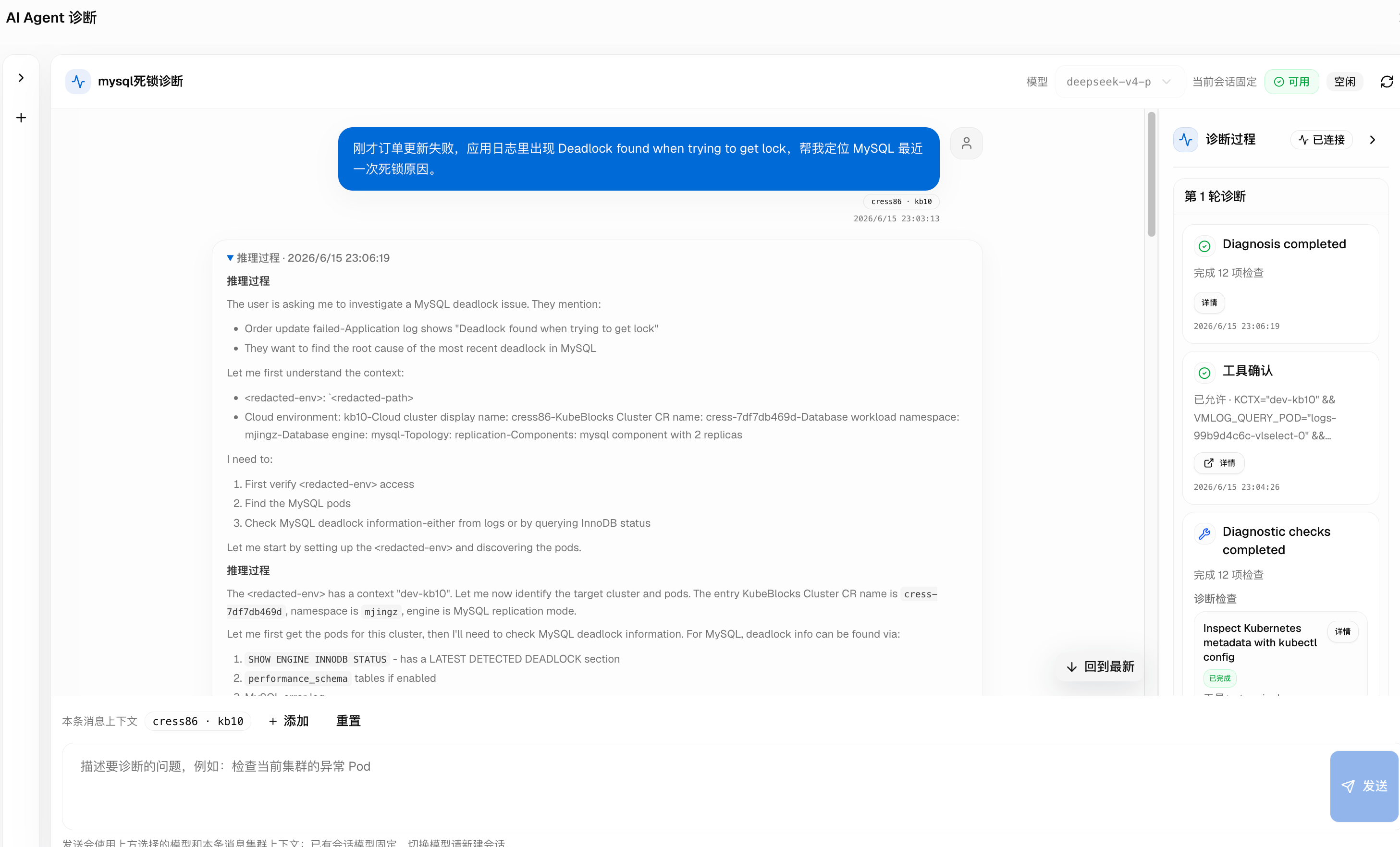Image resolution: width=1400 pixels, height=847 pixels.
Task: Click the 已完成 status tag
Action: pos(1219,678)
